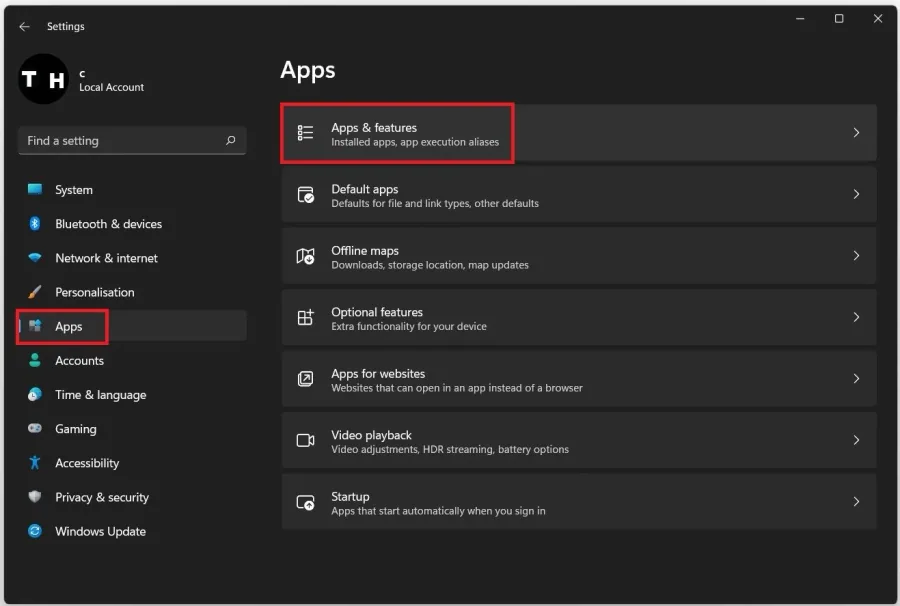Viewport: 900px width, 606px height.
Task: Expand Video playback chevron arrow
Action: [x=856, y=440]
